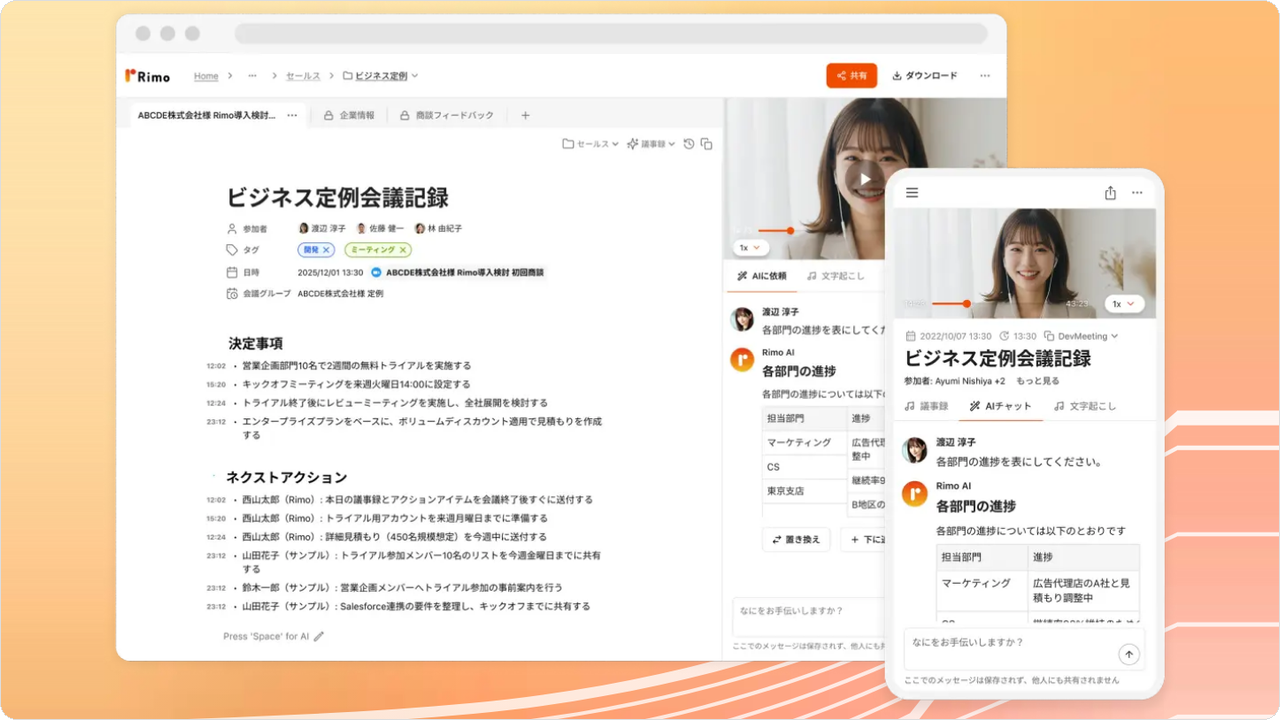Open the three-dot menu in the mobile view
The height and width of the screenshot is (720, 1280).
point(1137,193)
